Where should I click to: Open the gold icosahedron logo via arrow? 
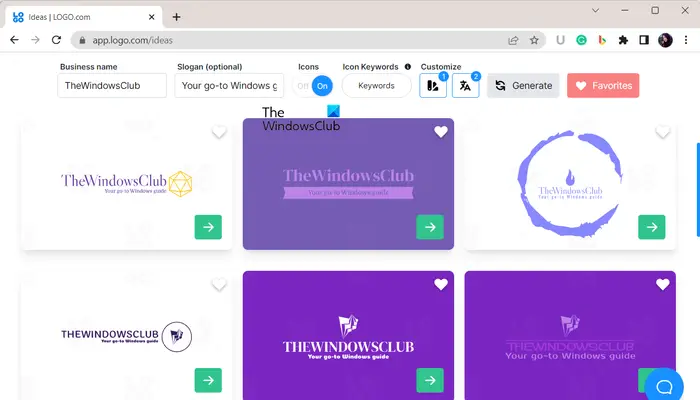tap(208, 227)
